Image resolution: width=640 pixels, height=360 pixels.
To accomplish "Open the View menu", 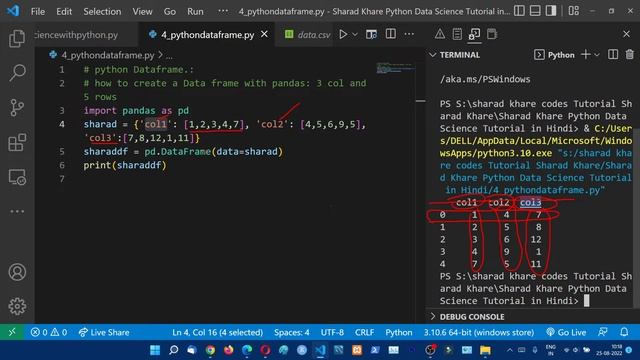I will pyautogui.click(x=142, y=11).
